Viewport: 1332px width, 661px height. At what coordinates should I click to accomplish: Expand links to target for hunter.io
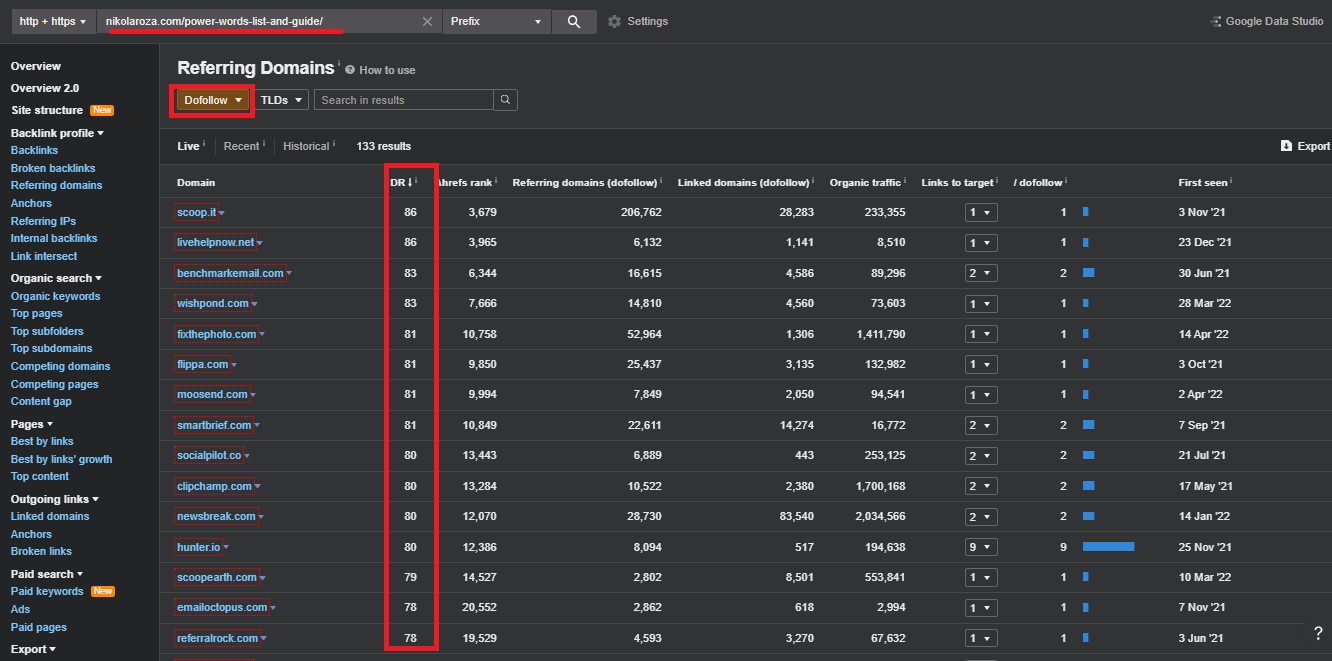tap(980, 547)
